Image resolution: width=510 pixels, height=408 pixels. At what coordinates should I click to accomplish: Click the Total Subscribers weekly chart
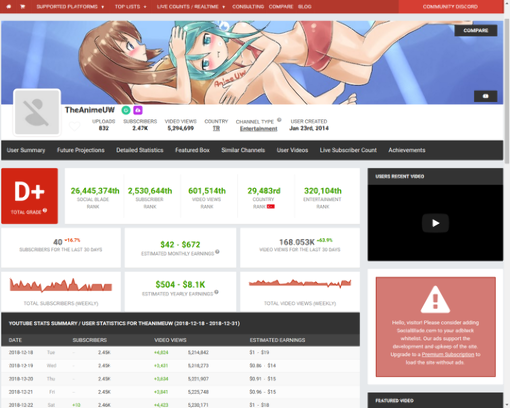(x=61, y=285)
